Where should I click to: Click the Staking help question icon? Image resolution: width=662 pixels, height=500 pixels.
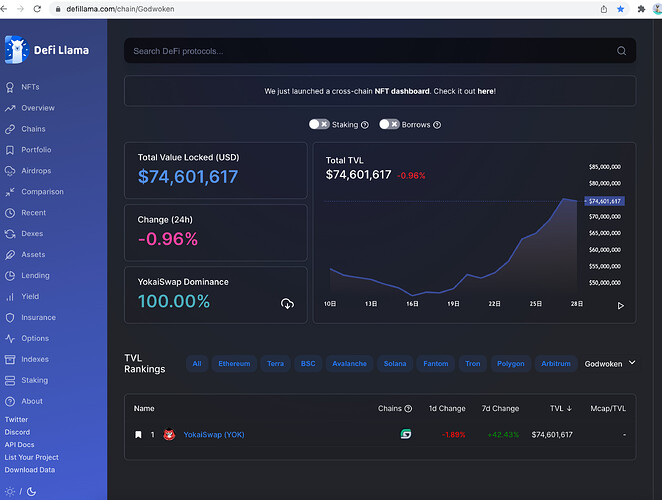365,125
